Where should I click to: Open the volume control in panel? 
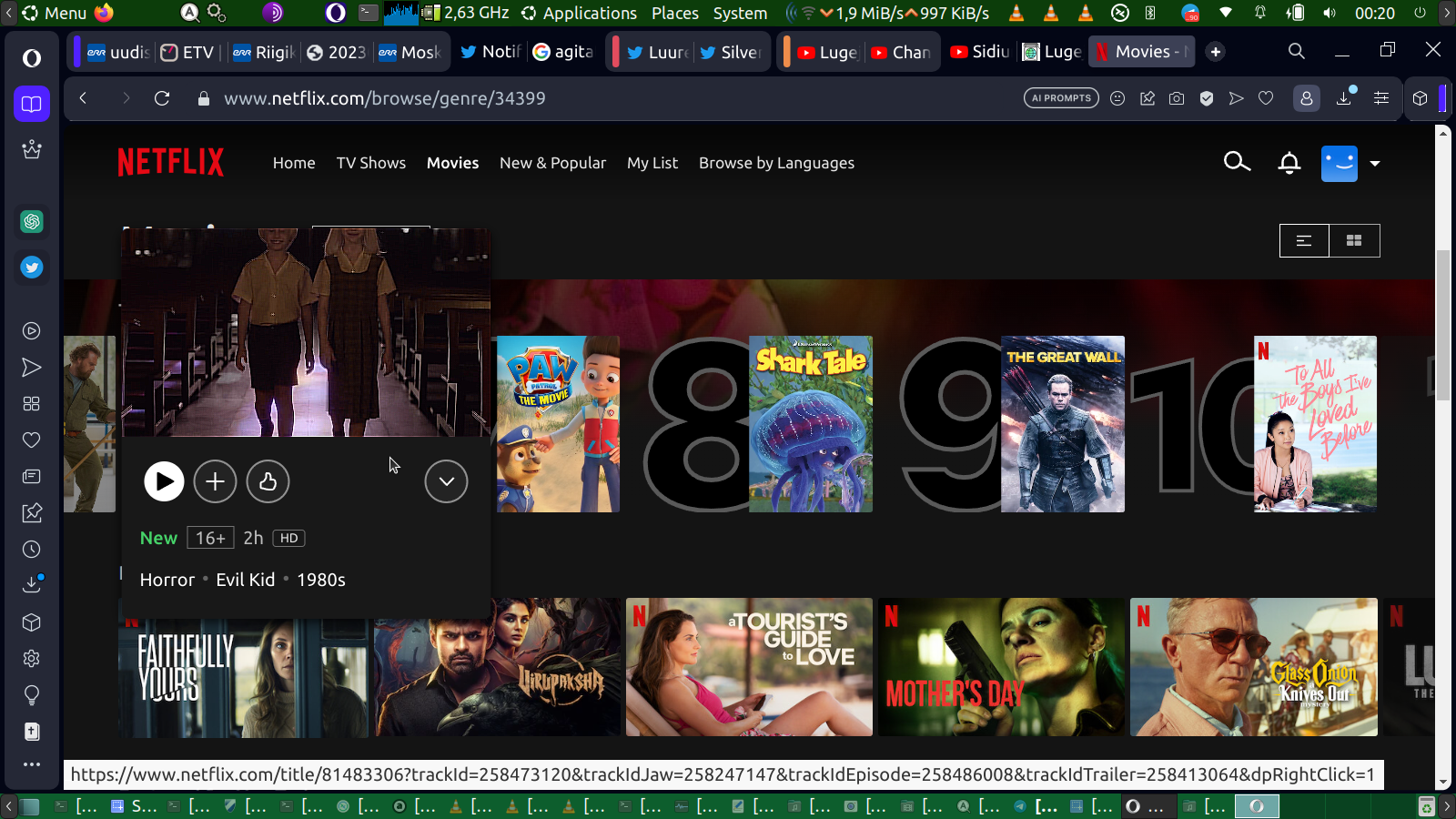pyautogui.click(x=1330, y=13)
